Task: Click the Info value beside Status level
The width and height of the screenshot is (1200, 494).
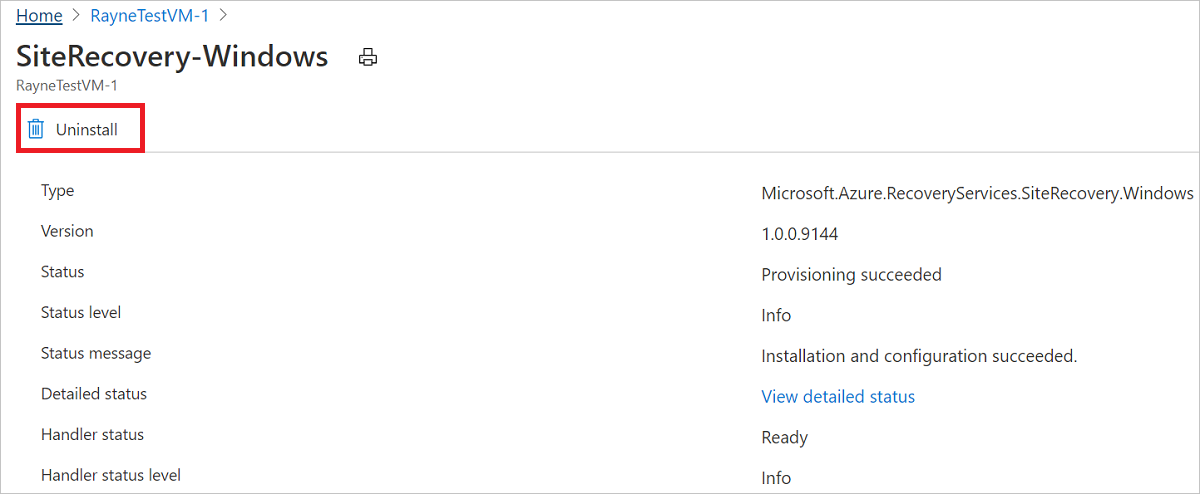Action: (776, 315)
